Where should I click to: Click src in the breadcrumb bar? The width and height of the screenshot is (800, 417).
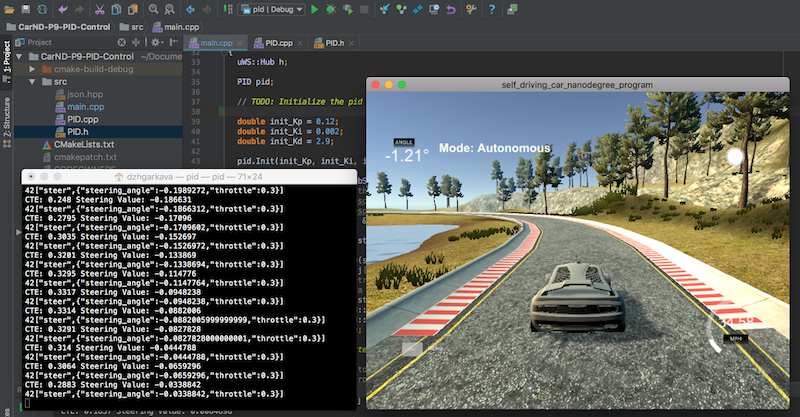tap(132, 27)
